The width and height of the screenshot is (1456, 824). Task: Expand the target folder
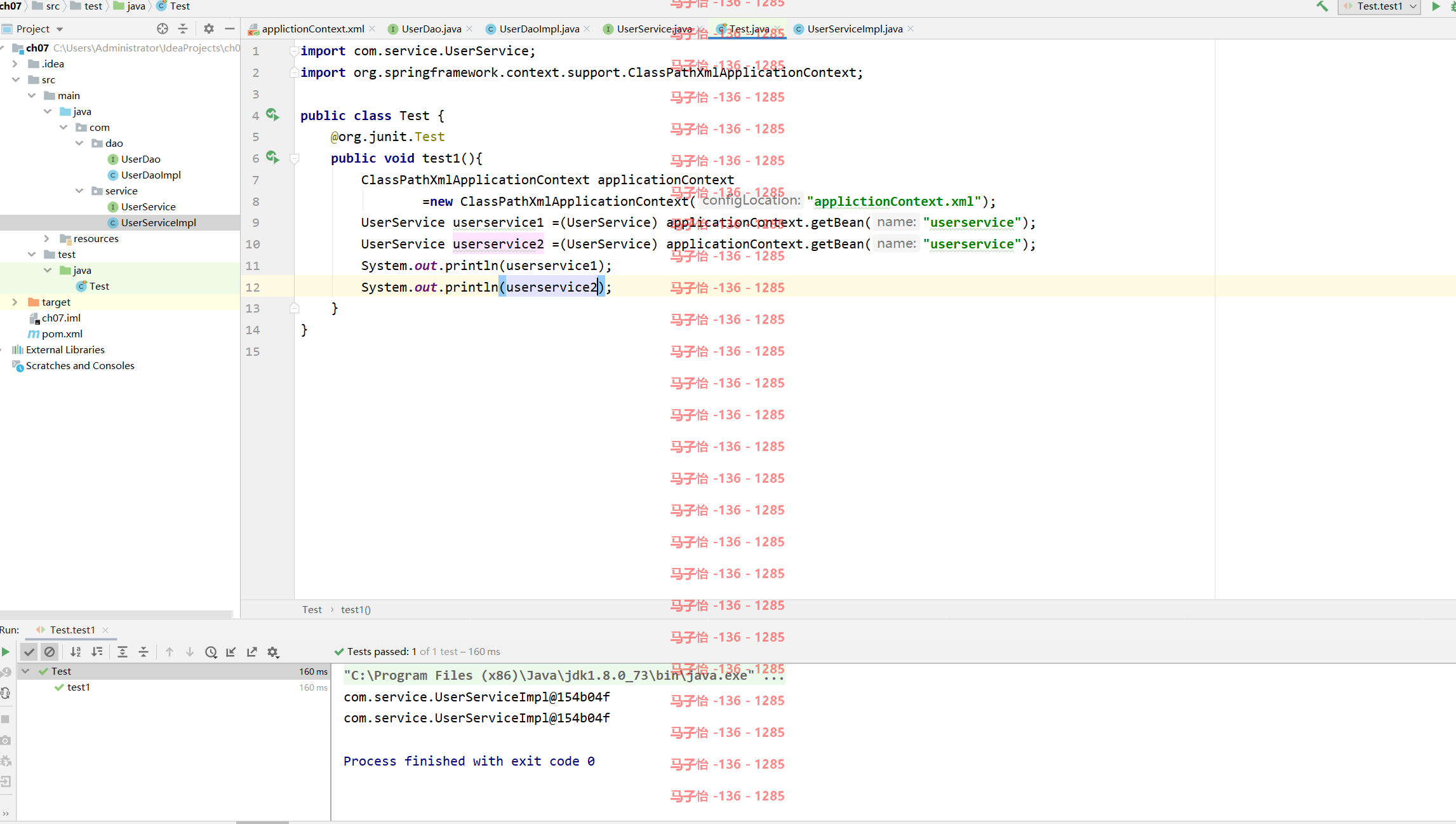click(x=15, y=302)
